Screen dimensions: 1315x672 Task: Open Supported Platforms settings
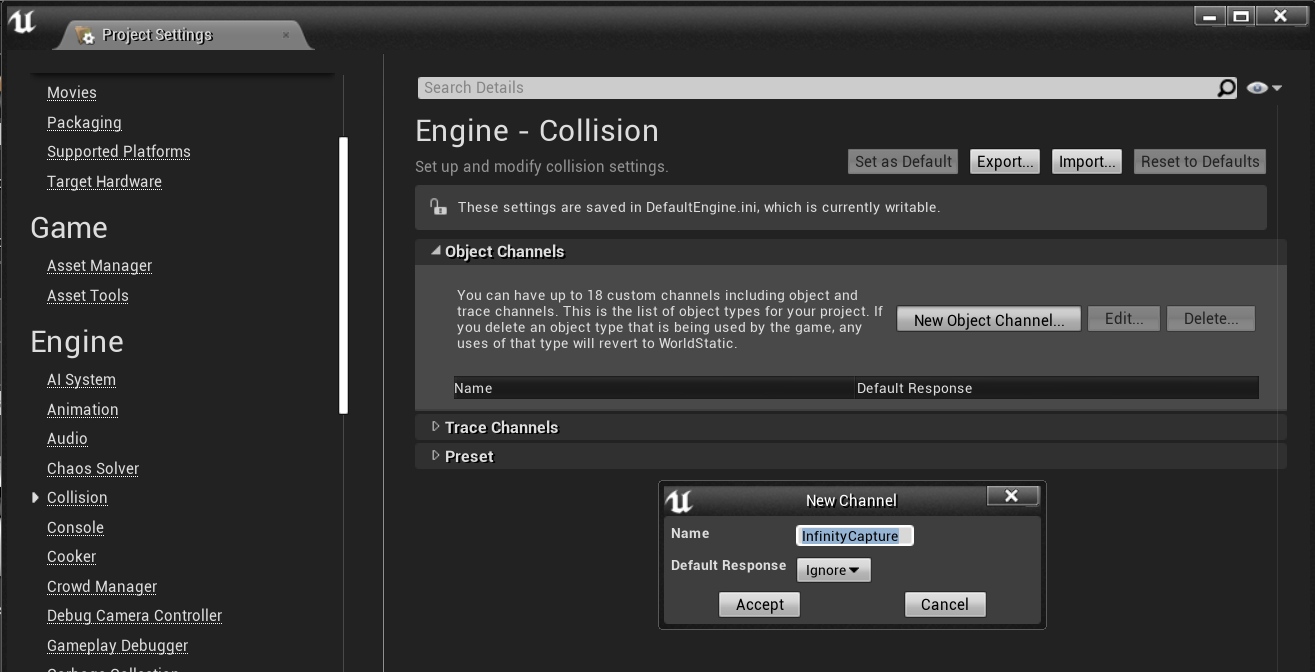[x=119, y=152]
